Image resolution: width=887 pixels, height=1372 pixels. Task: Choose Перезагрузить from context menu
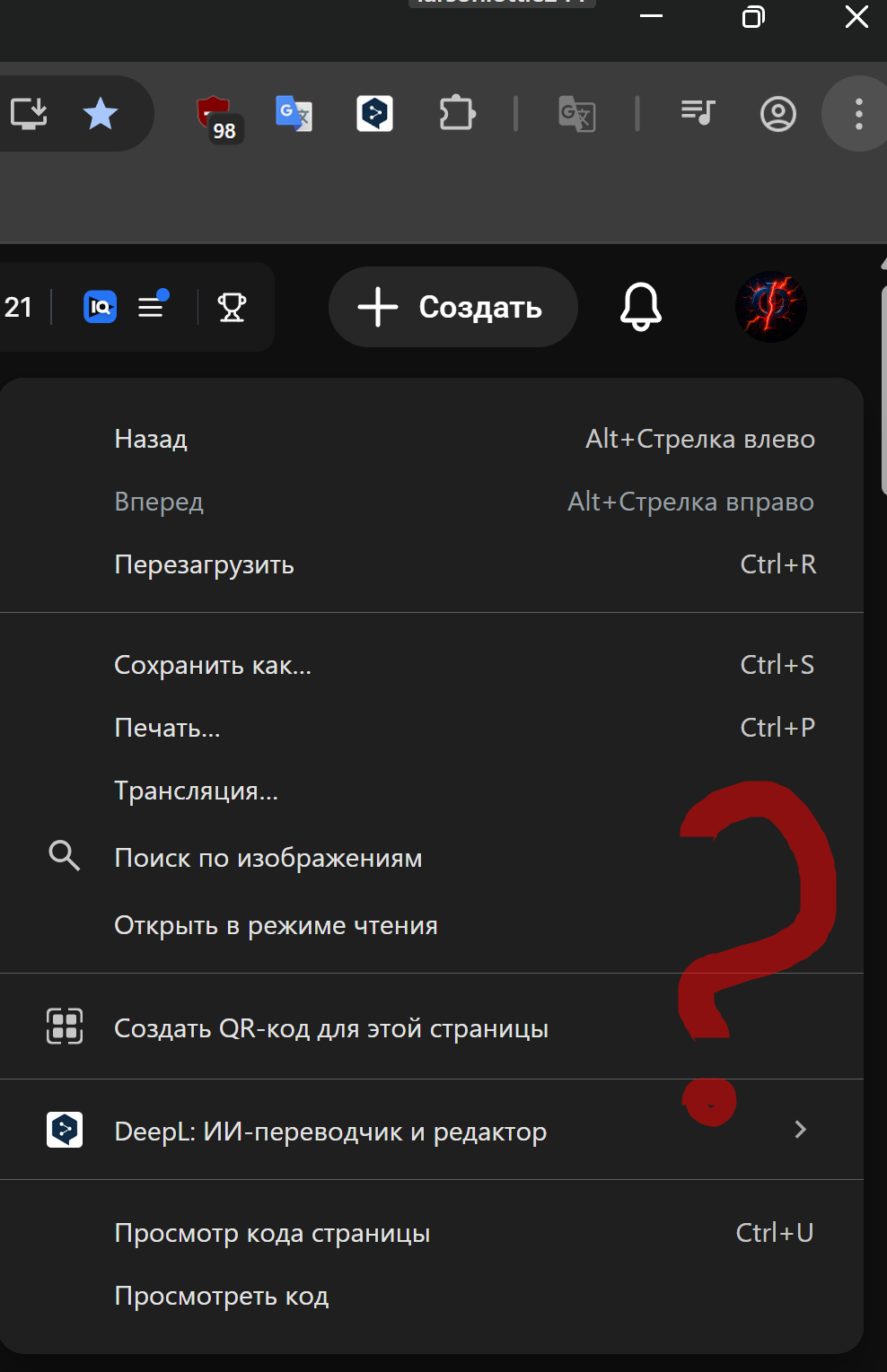coord(204,564)
